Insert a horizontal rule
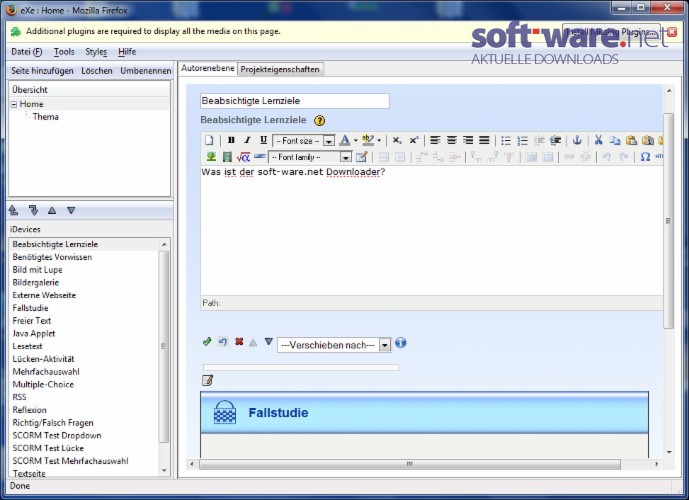 [260, 156]
